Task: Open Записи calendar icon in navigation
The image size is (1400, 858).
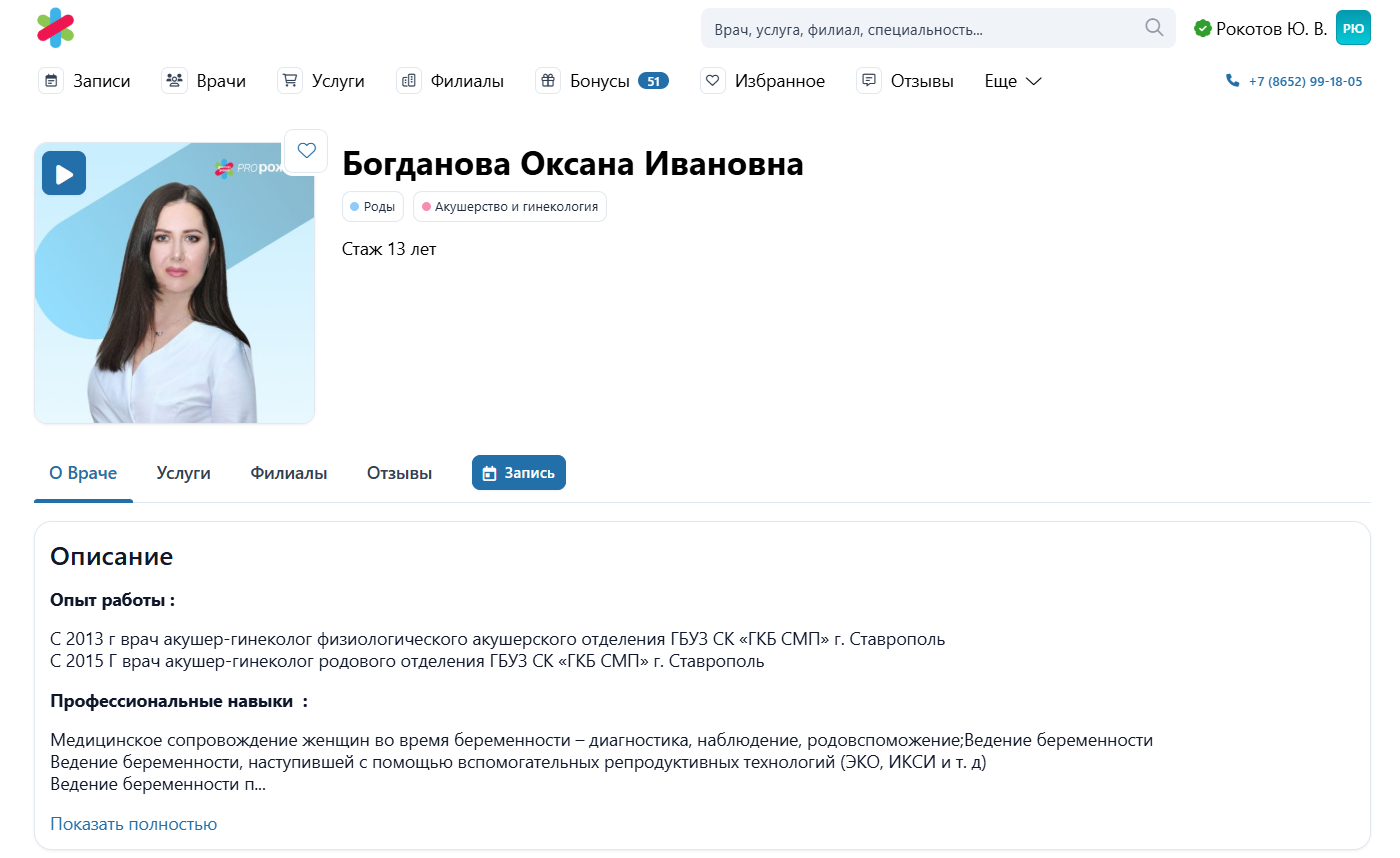Action: [52, 81]
